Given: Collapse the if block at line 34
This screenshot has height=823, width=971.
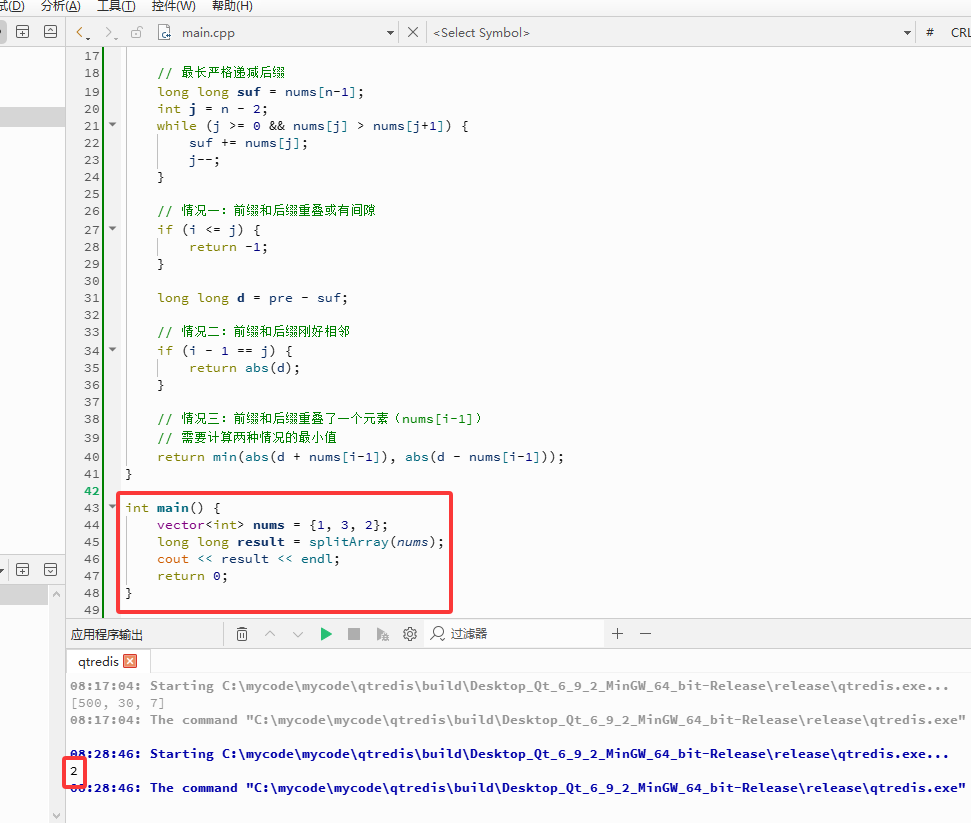Looking at the screenshot, I should point(113,349).
